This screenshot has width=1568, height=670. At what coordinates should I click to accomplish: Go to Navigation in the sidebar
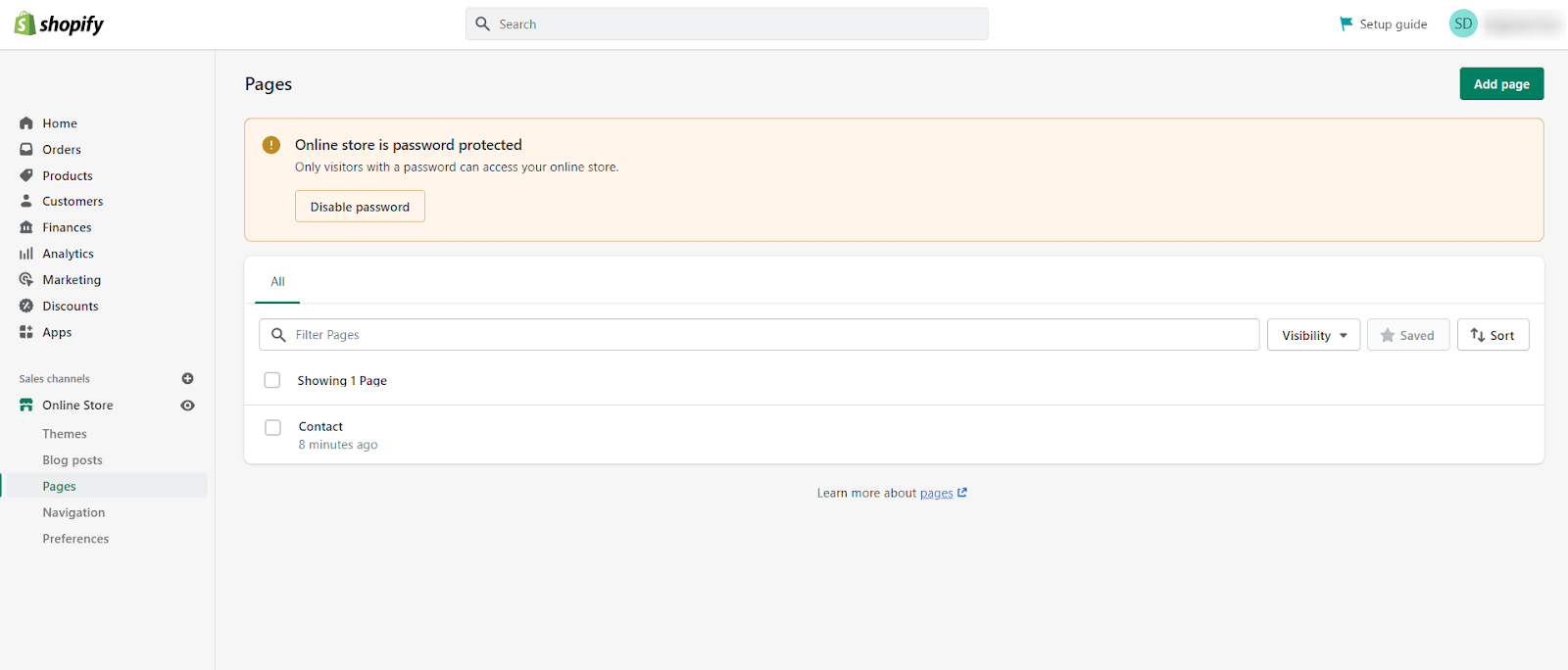pyautogui.click(x=73, y=512)
